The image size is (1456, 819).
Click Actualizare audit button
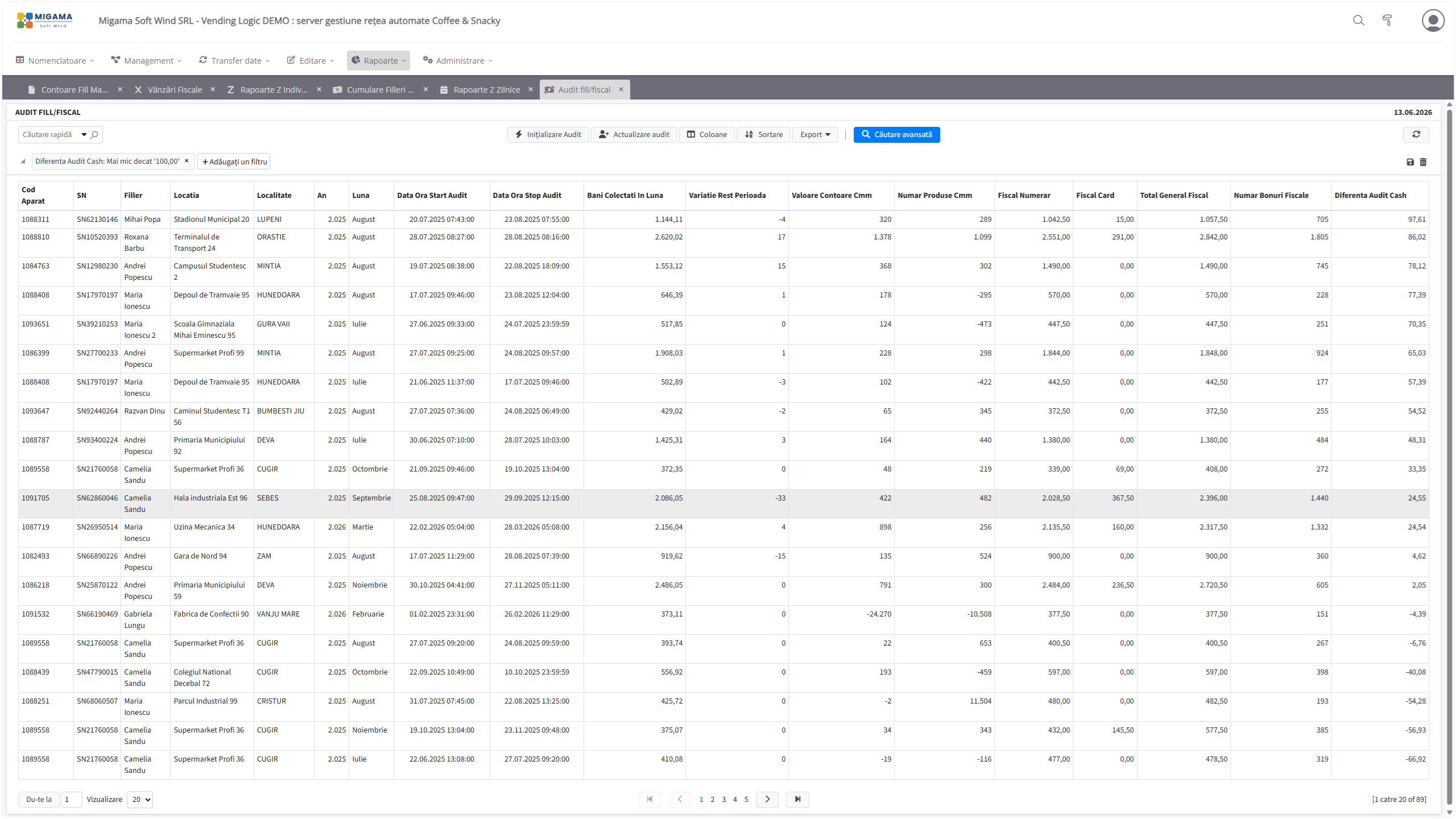pyautogui.click(x=634, y=134)
